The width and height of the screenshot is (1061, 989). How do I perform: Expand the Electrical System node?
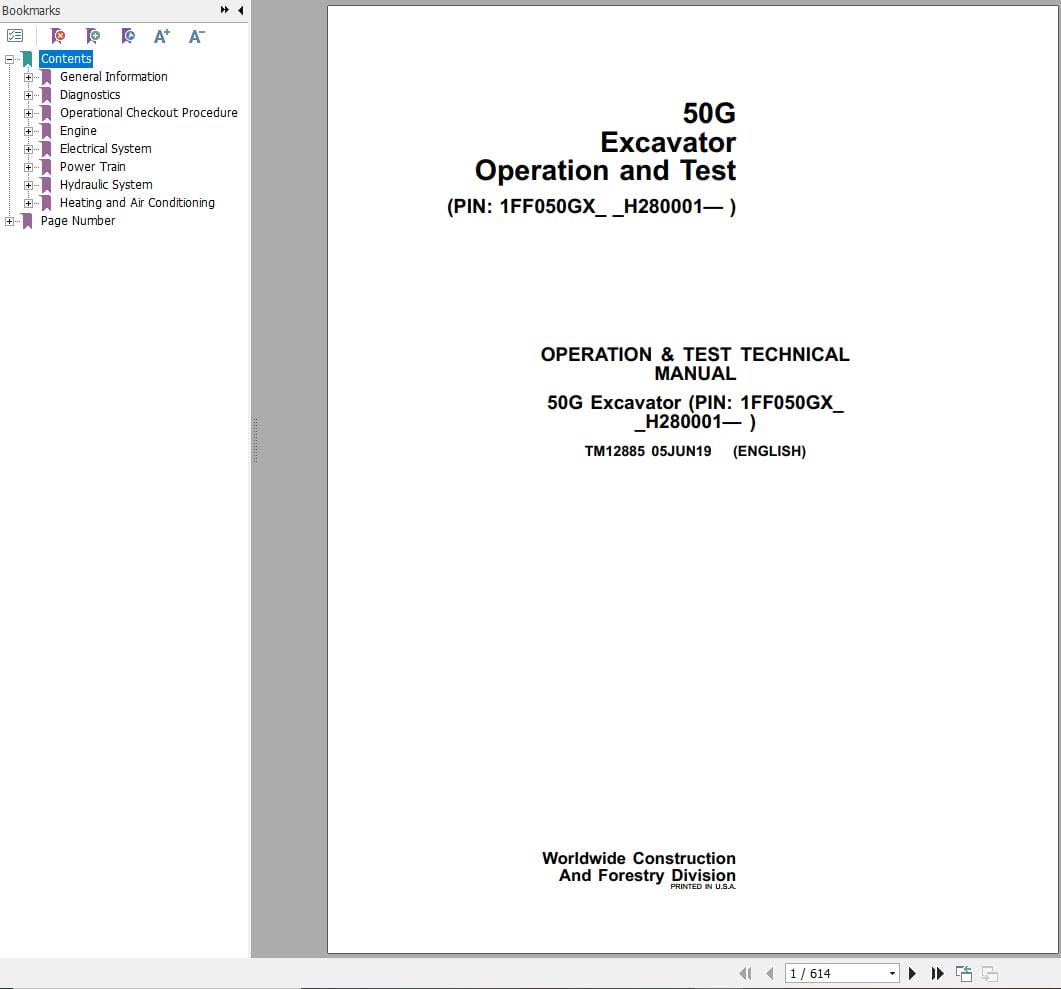pos(28,150)
